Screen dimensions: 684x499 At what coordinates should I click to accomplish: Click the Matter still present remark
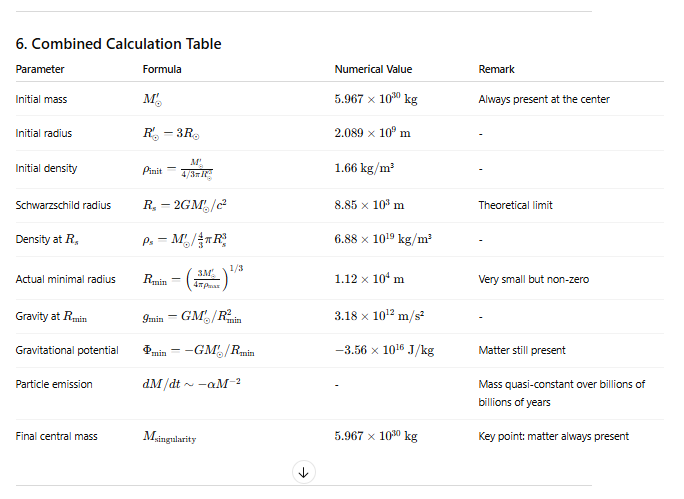pyautogui.click(x=522, y=350)
